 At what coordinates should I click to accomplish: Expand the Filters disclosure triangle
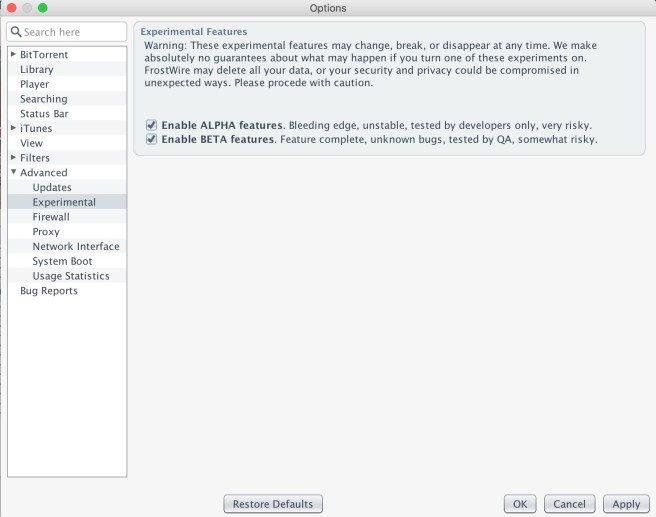tap(13, 158)
